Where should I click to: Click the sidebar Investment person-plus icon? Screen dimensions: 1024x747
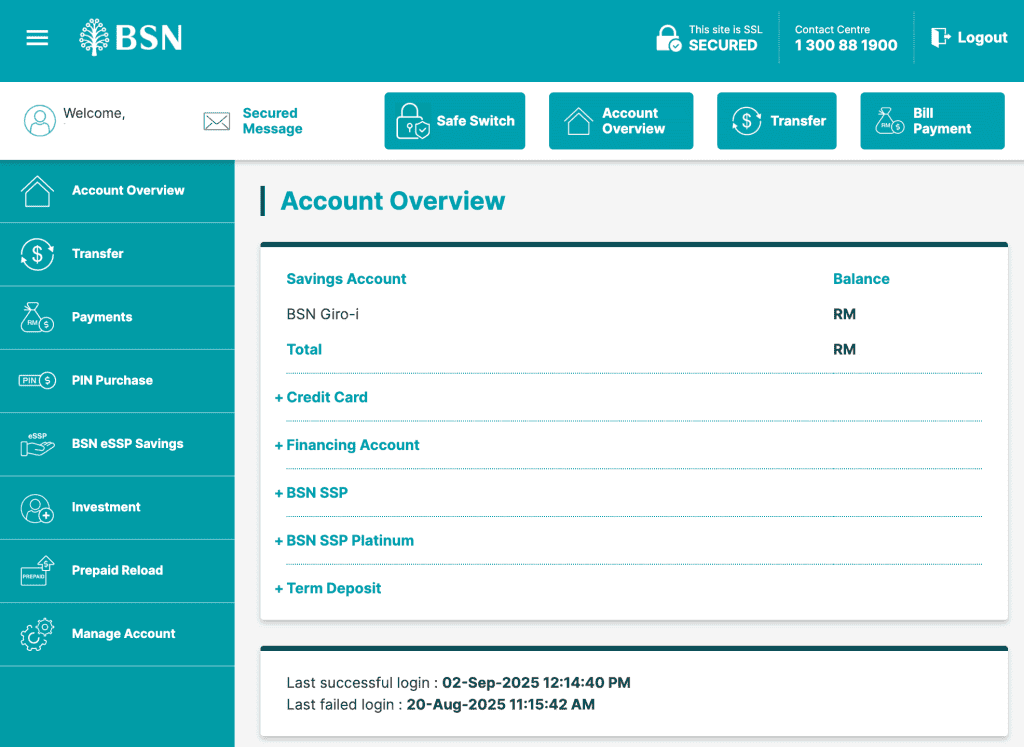[37, 508]
